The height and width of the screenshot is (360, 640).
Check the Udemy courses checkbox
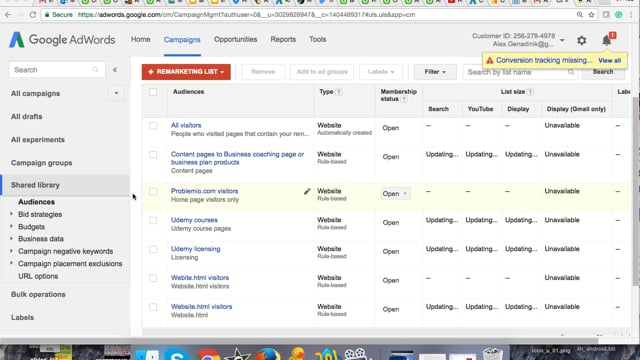coord(153,220)
